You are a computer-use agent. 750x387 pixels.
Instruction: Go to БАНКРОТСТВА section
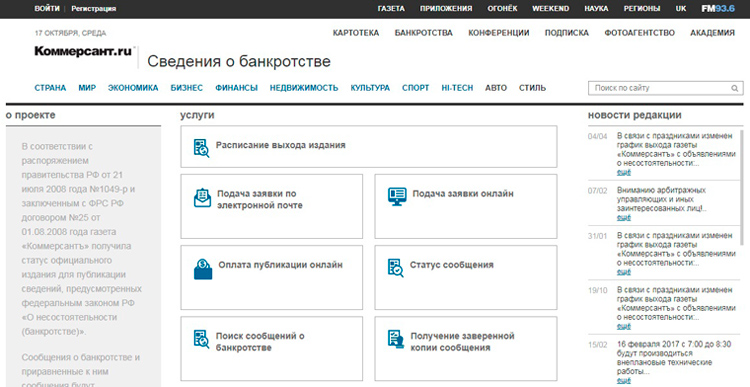pyautogui.click(x=423, y=33)
